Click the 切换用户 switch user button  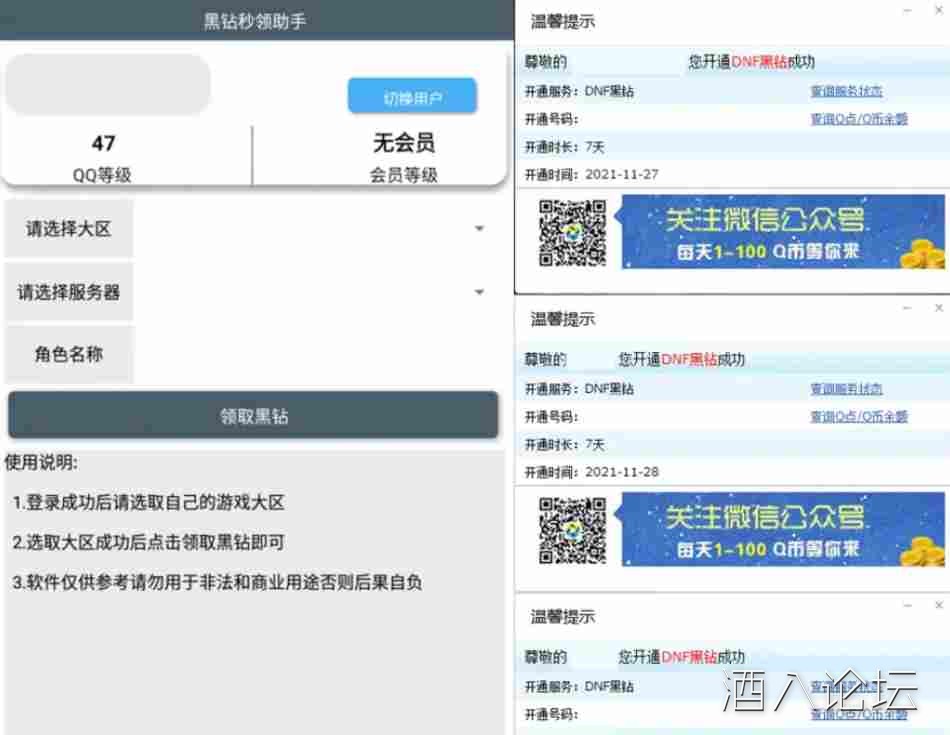412,96
